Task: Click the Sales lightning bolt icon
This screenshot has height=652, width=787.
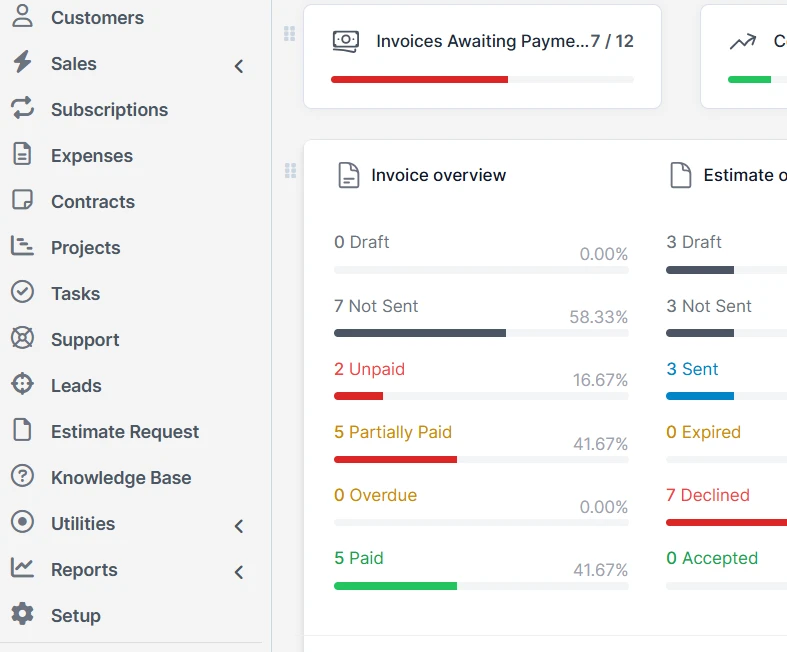Action: pyautogui.click(x=22, y=62)
